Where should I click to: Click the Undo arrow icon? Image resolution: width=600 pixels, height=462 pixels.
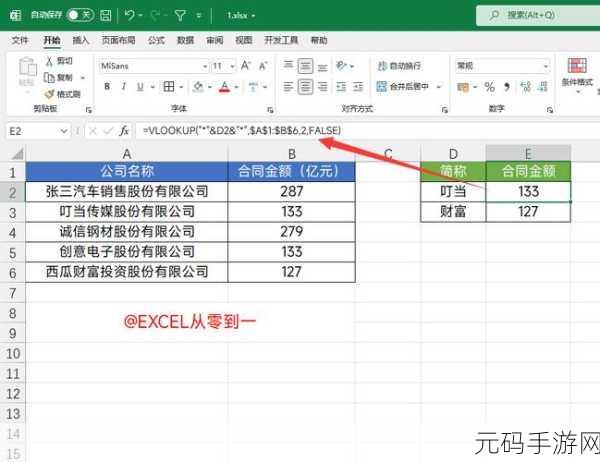coord(130,15)
